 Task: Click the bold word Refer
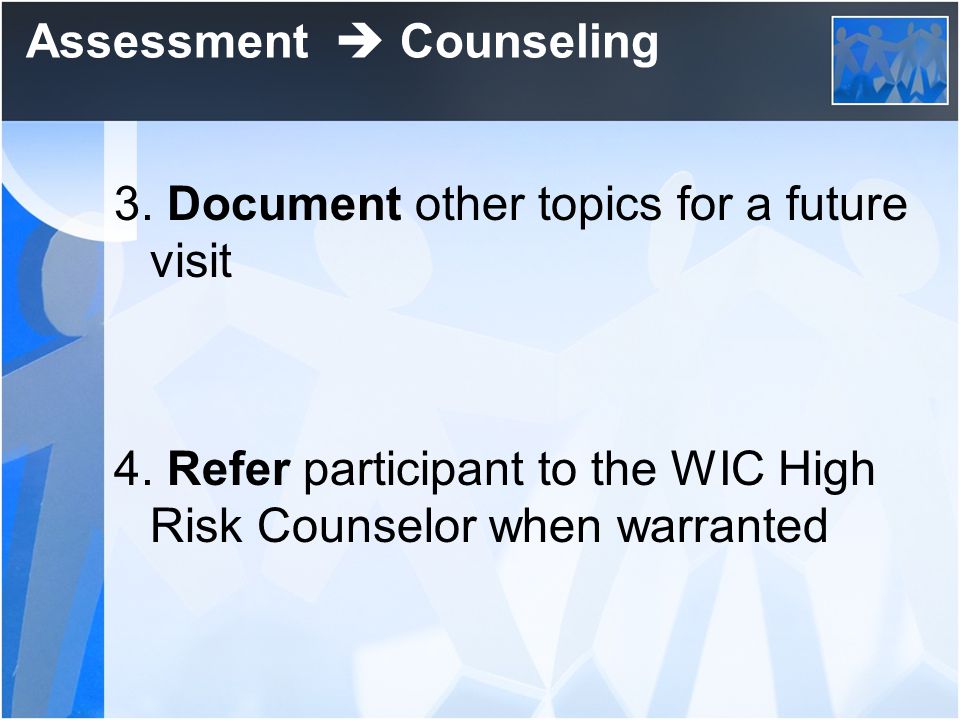[229, 469]
